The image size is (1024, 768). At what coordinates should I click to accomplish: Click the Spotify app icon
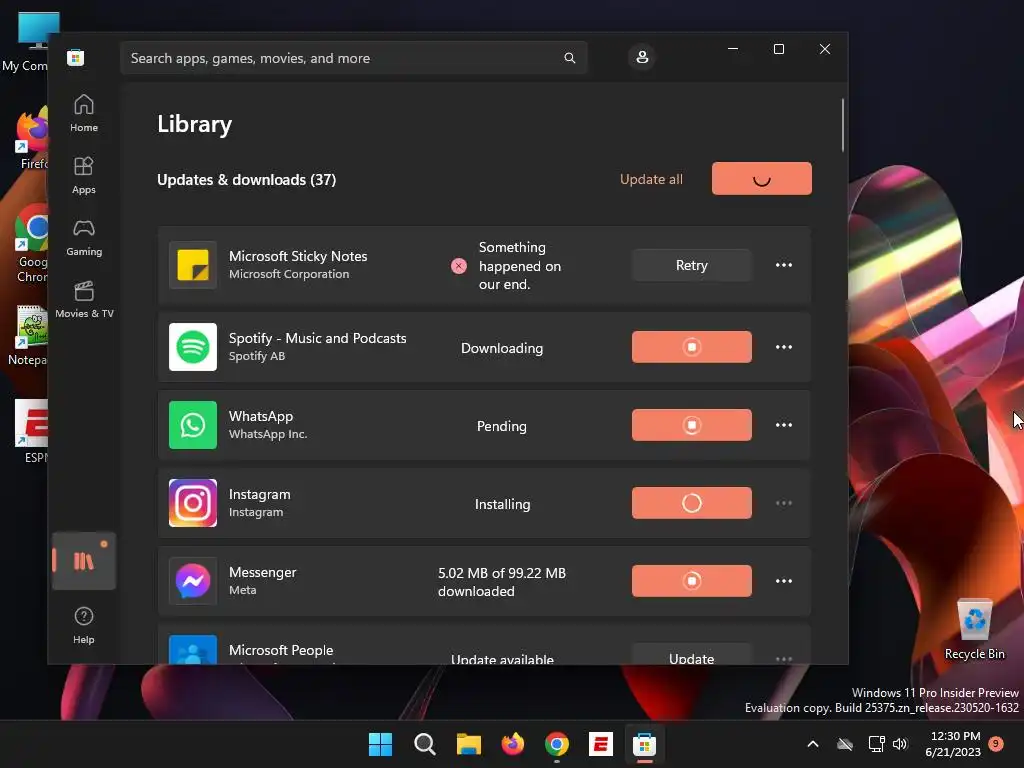click(193, 347)
